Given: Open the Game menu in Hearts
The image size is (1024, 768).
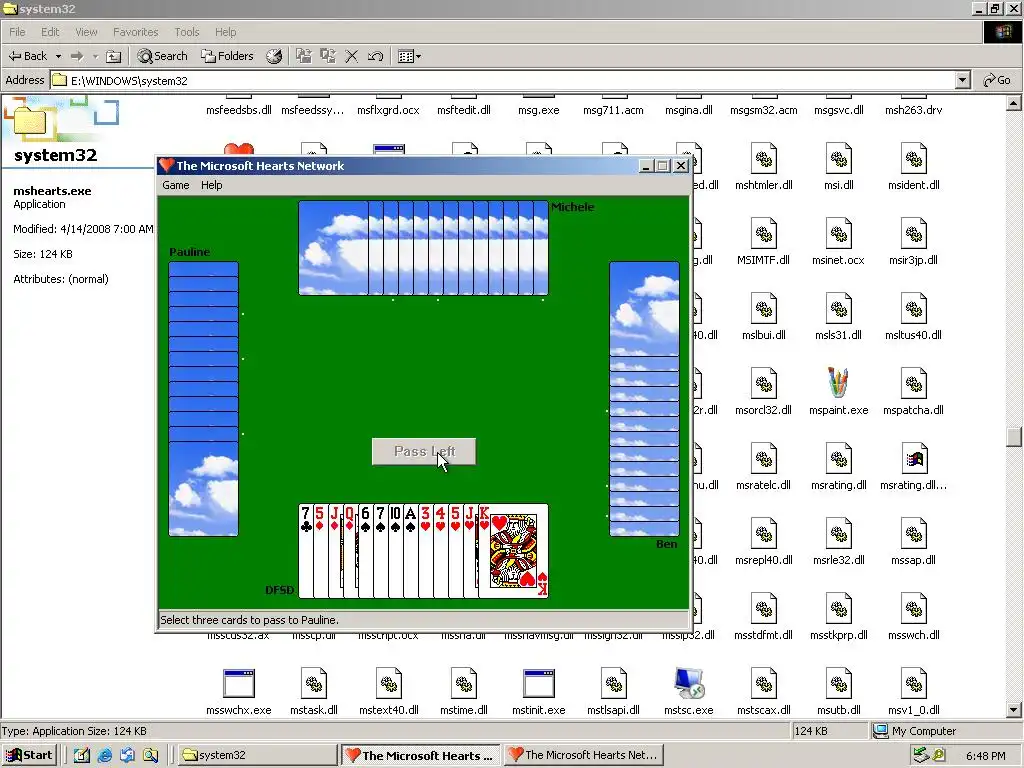Looking at the screenshot, I should coord(176,185).
